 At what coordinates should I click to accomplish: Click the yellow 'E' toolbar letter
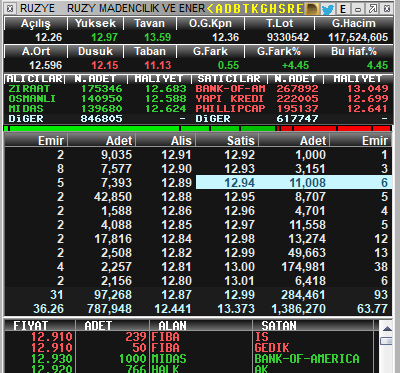299,9
